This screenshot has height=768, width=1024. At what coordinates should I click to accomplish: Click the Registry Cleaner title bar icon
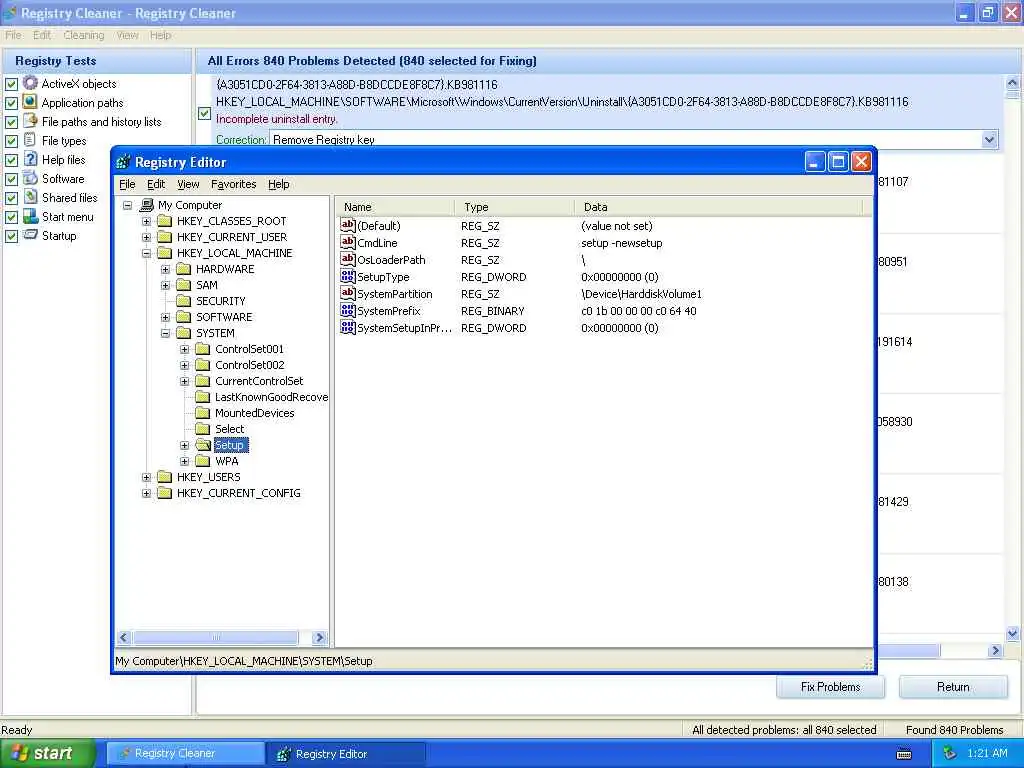[10, 13]
